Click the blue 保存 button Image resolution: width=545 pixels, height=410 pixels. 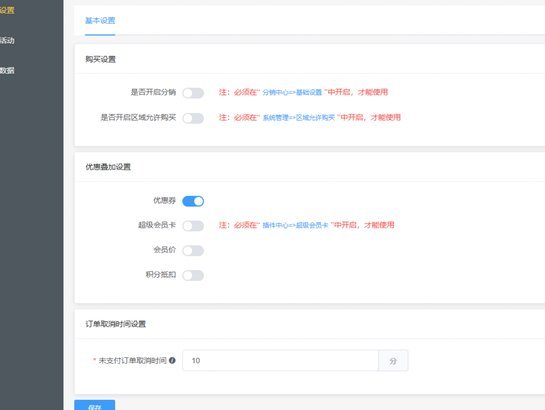[95, 405]
